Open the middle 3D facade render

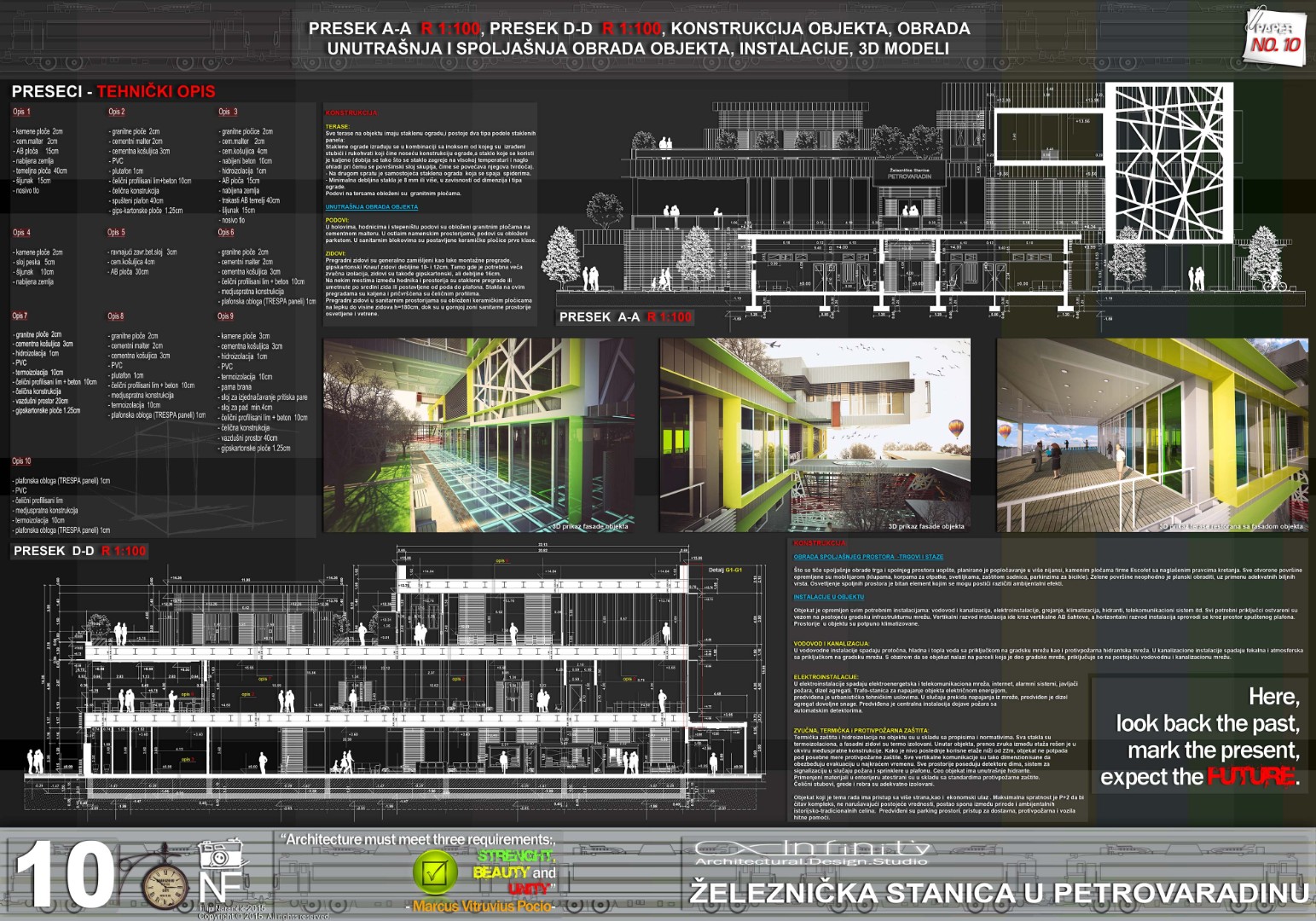coord(815,435)
